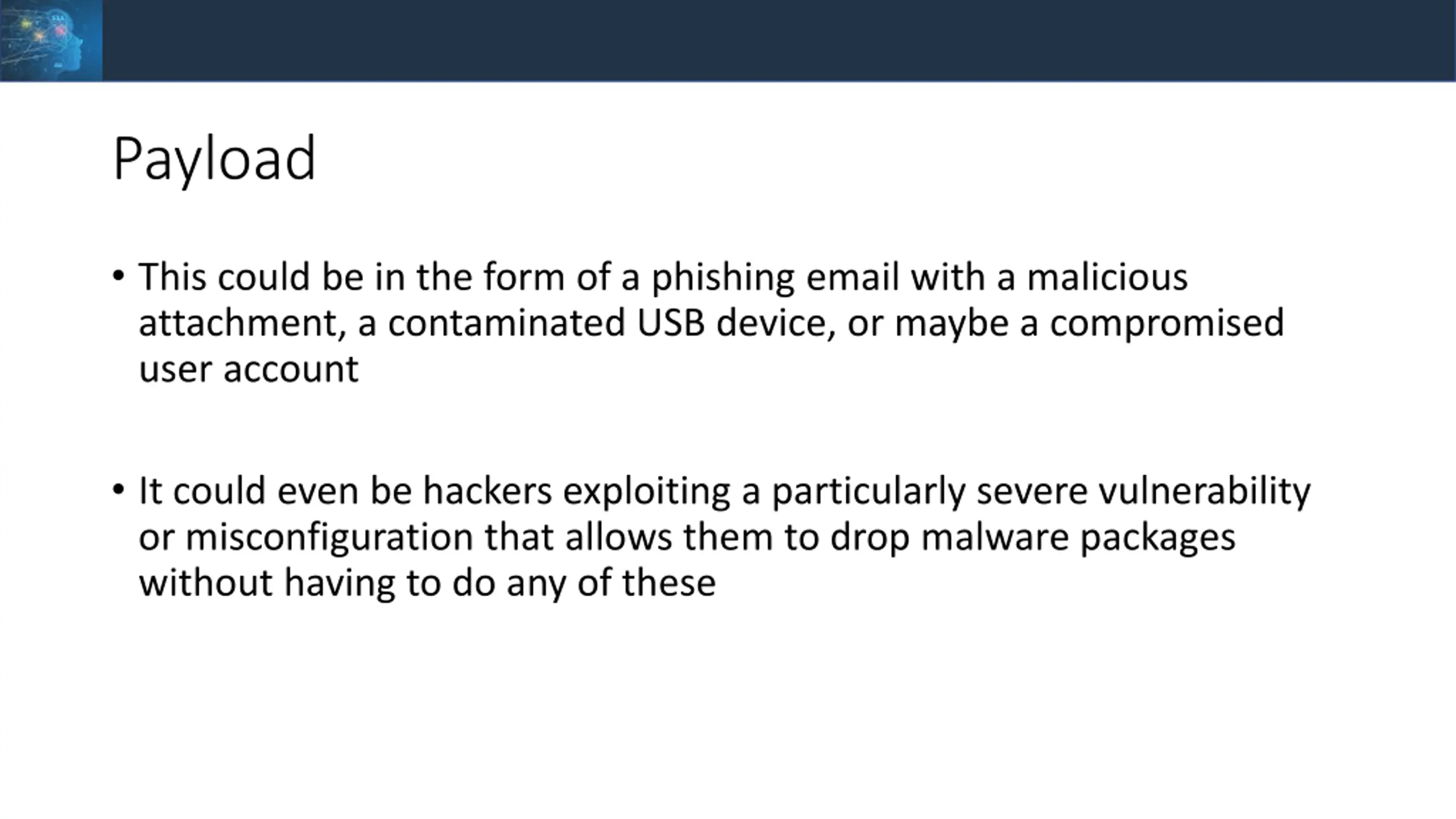Click the word malicious
1456x819 pixels.
[x=1107, y=277]
